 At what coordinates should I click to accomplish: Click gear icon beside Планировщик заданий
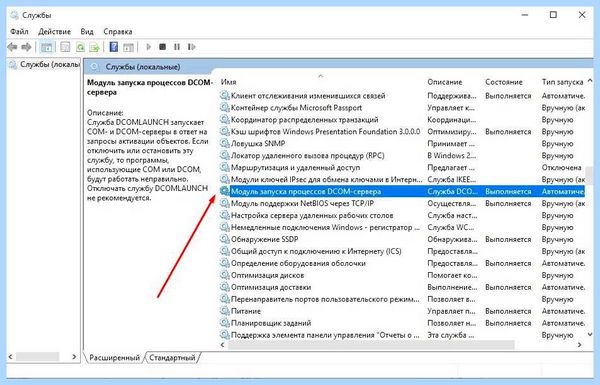coord(225,323)
